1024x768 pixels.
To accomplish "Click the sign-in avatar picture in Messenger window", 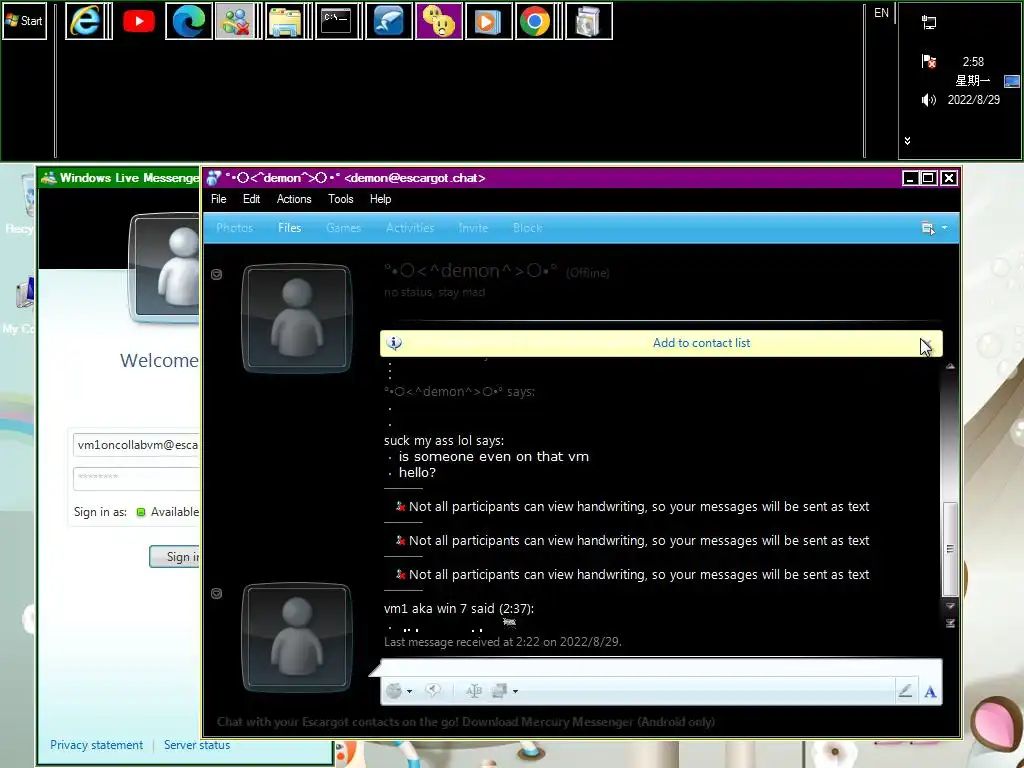I will [x=165, y=268].
